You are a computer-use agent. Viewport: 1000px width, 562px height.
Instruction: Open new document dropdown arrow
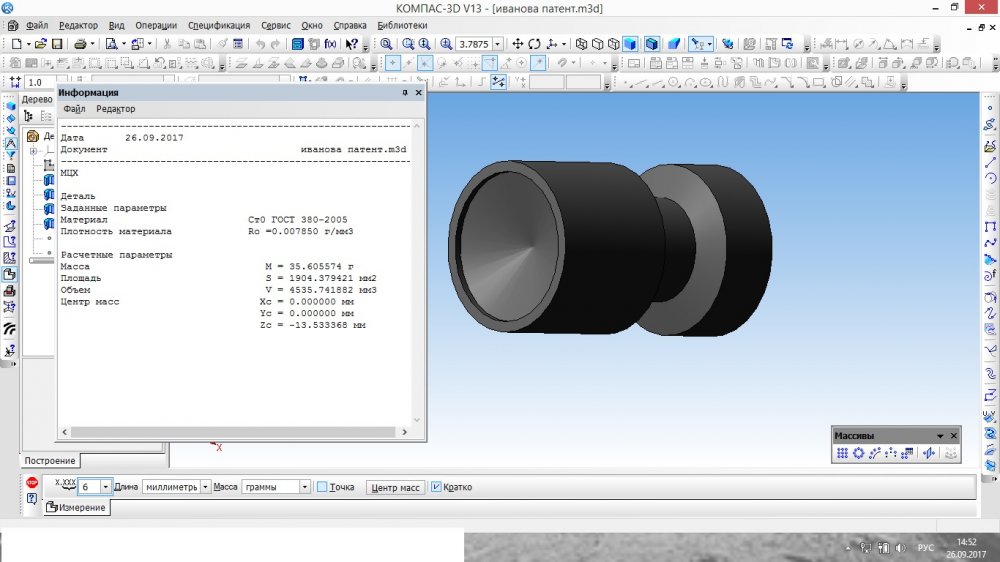pos(27,44)
